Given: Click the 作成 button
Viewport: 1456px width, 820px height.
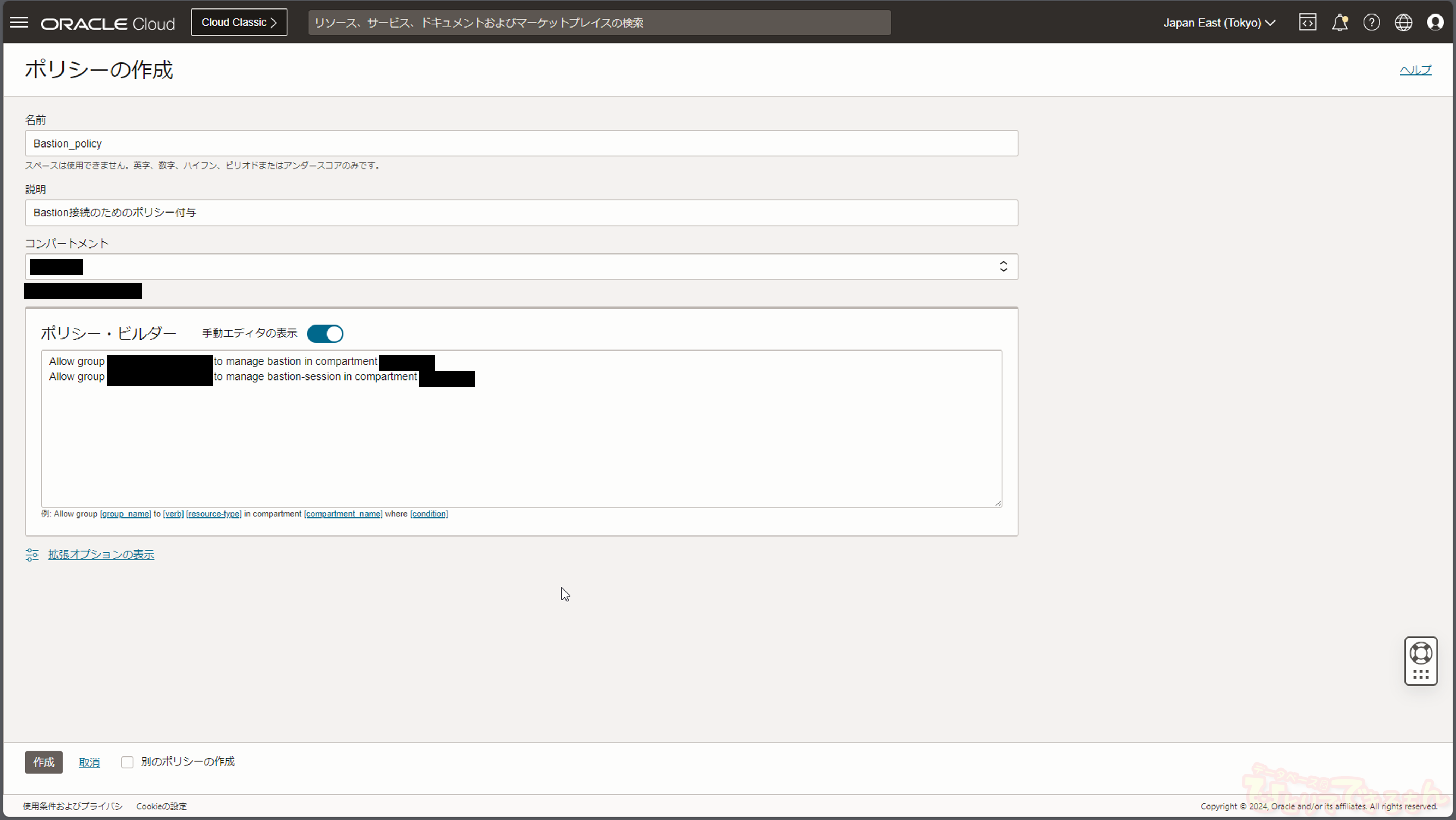Looking at the screenshot, I should (x=43, y=762).
